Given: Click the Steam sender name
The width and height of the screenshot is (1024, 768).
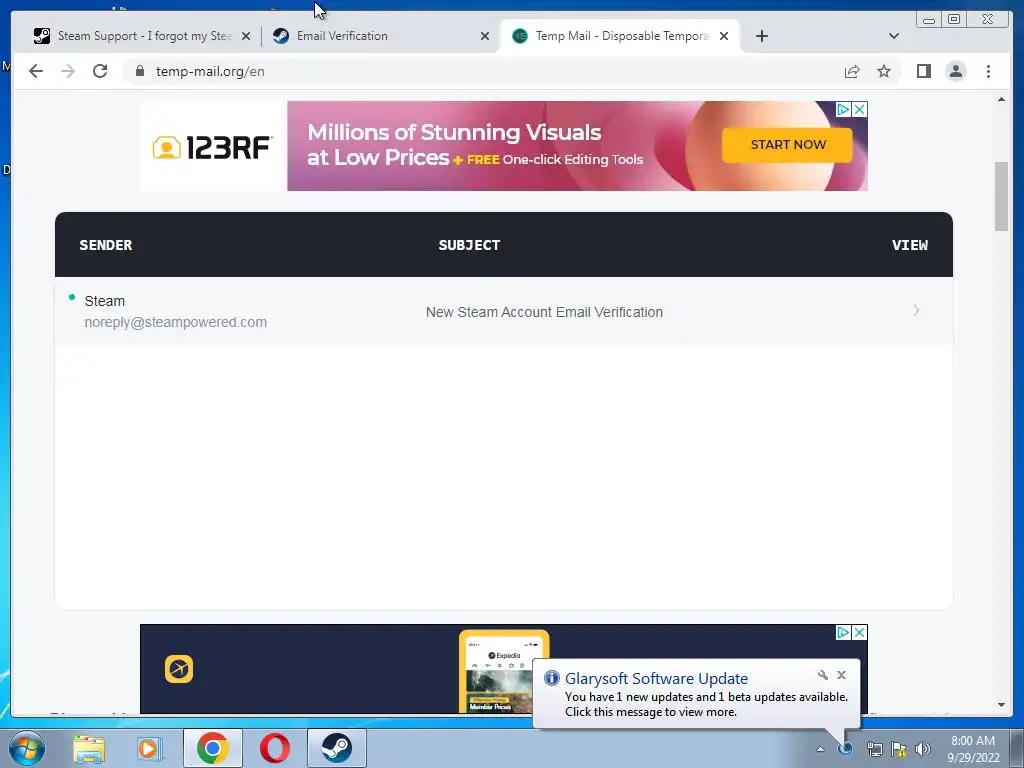Looking at the screenshot, I should (104, 301).
